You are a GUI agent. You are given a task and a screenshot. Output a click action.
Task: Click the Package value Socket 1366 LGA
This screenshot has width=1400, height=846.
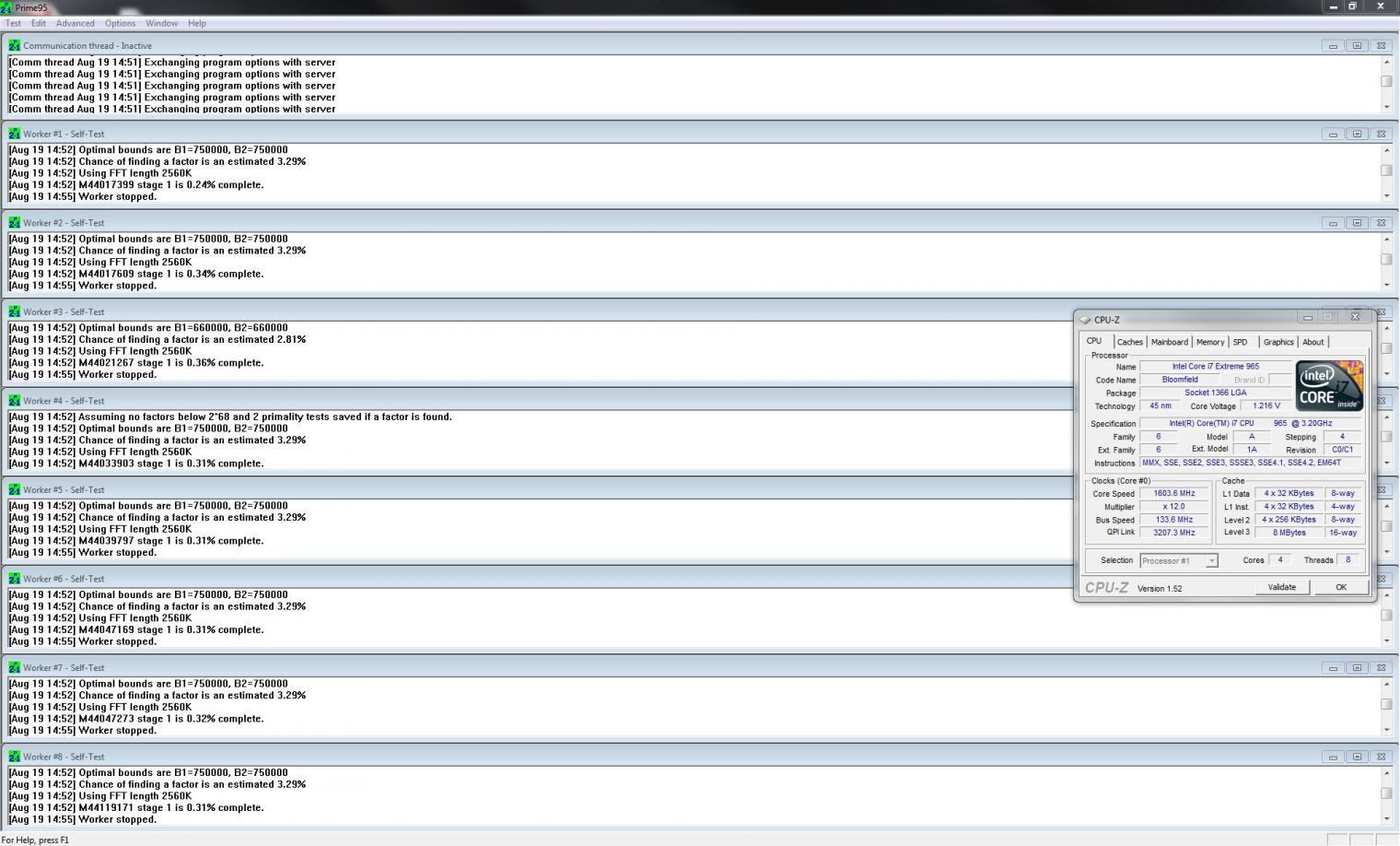1215,393
